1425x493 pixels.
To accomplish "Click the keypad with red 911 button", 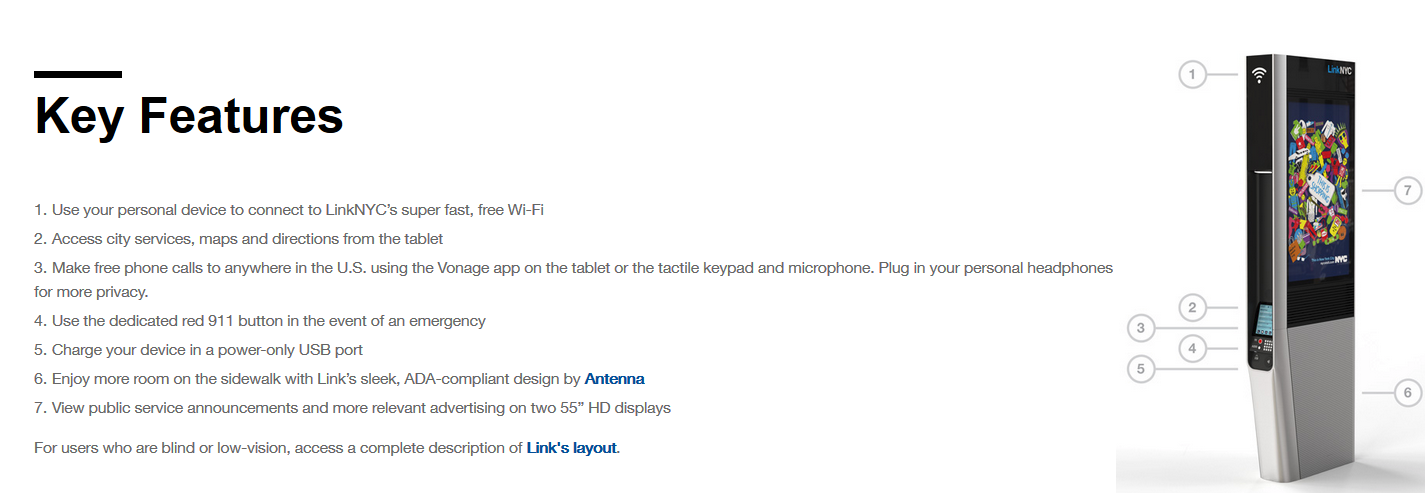I will [x=1264, y=347].
